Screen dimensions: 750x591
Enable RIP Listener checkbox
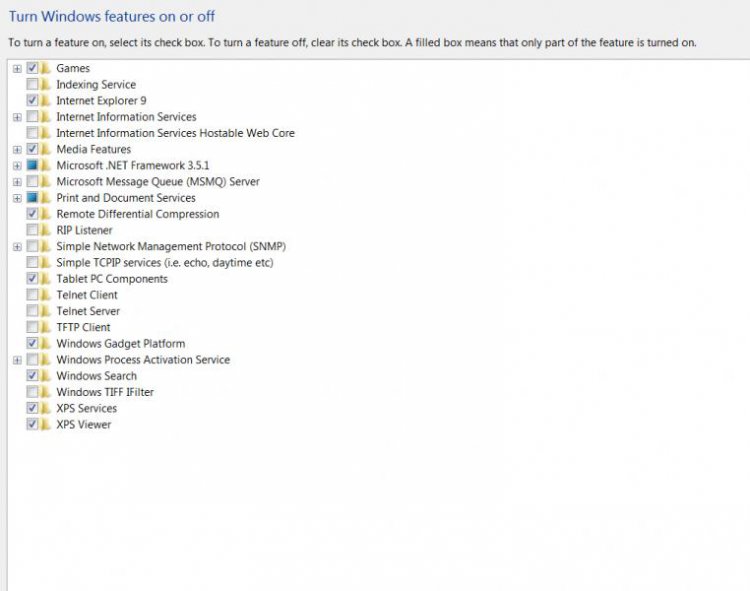coord(32,230)
